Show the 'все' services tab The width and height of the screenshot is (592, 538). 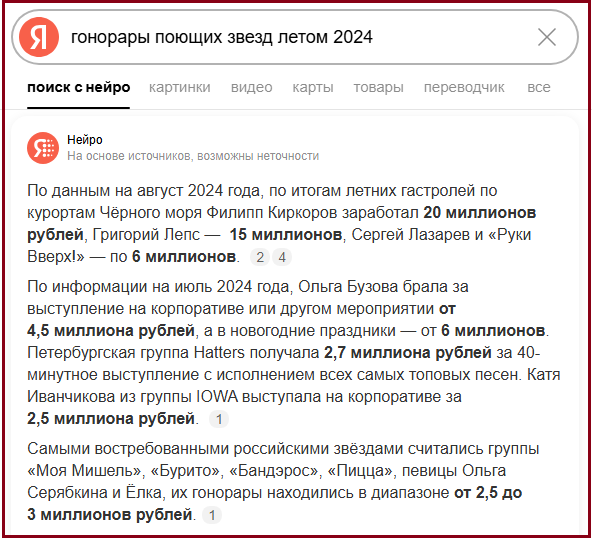pyautogui.click(x=539, y=87)
